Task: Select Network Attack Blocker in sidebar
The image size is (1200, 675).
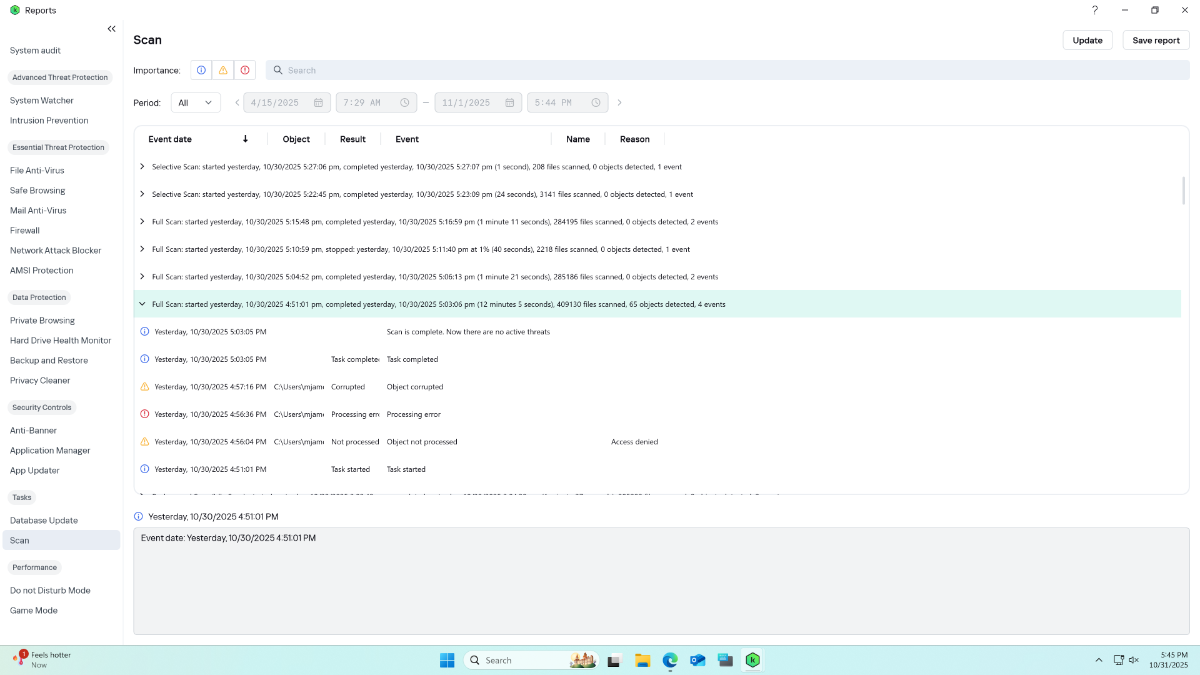Action: (56, 250)
